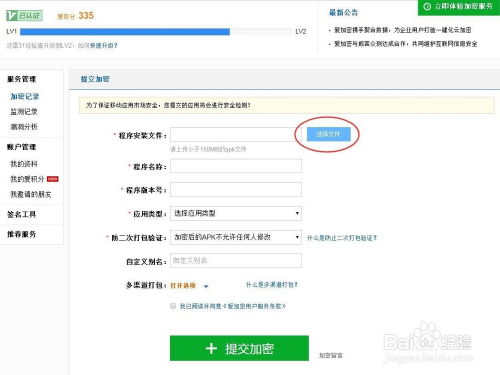The width and height of the screenshot is (500, 375).
Task: Open 监测记录 in the sidebar
Action: 24,112
